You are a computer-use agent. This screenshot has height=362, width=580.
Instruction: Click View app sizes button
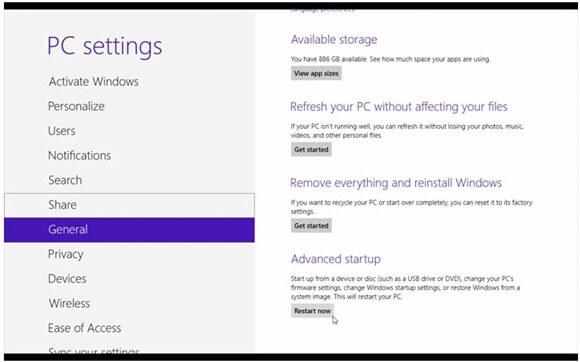pyautogui.click(x=316, y=73)
